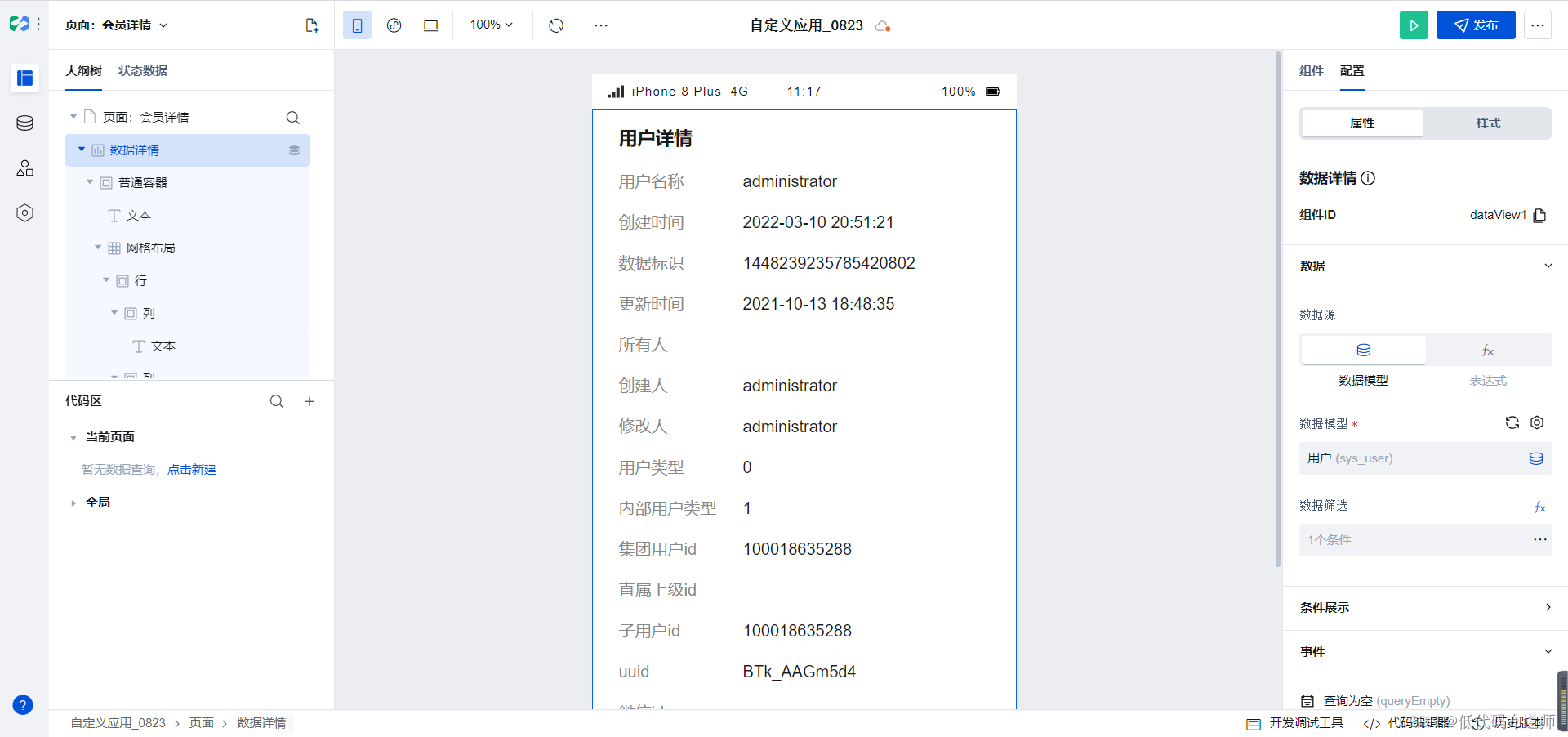Select 数据模型 as data source

1363,351
